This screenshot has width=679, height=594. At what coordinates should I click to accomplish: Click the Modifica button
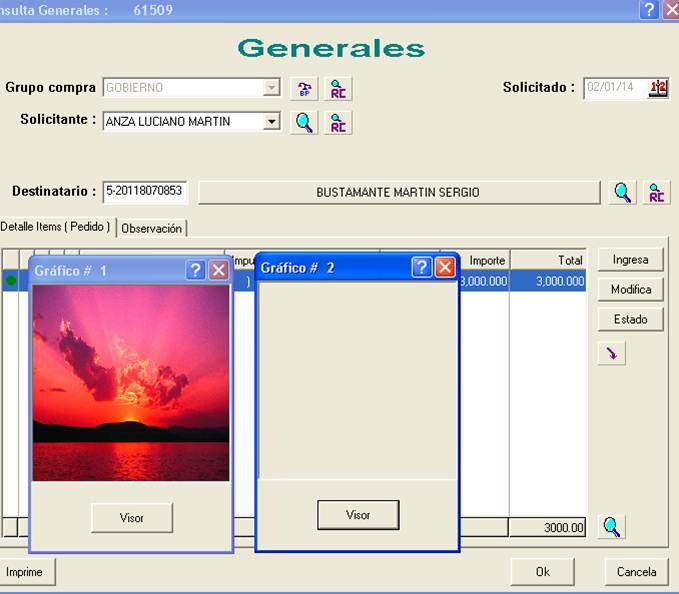point(630,289)
